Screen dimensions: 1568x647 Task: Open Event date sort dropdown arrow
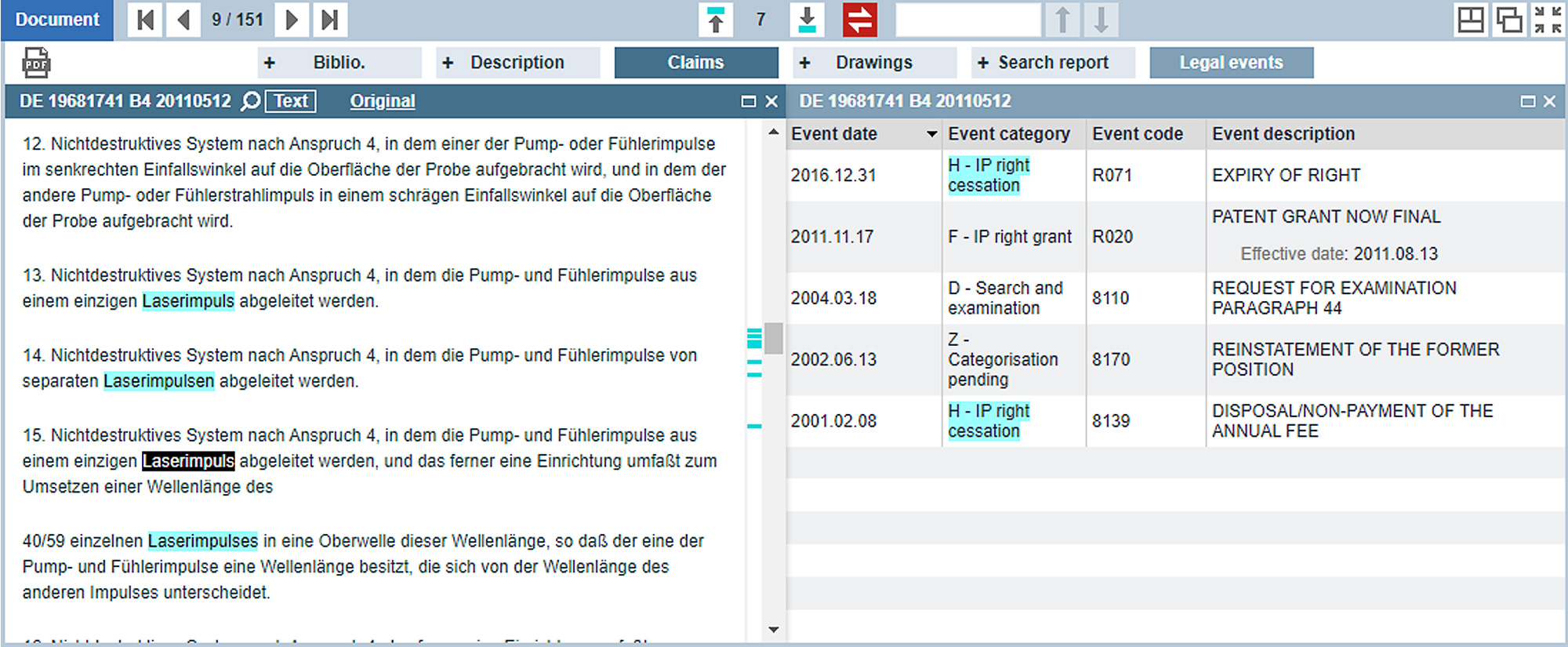coord(931,134)
